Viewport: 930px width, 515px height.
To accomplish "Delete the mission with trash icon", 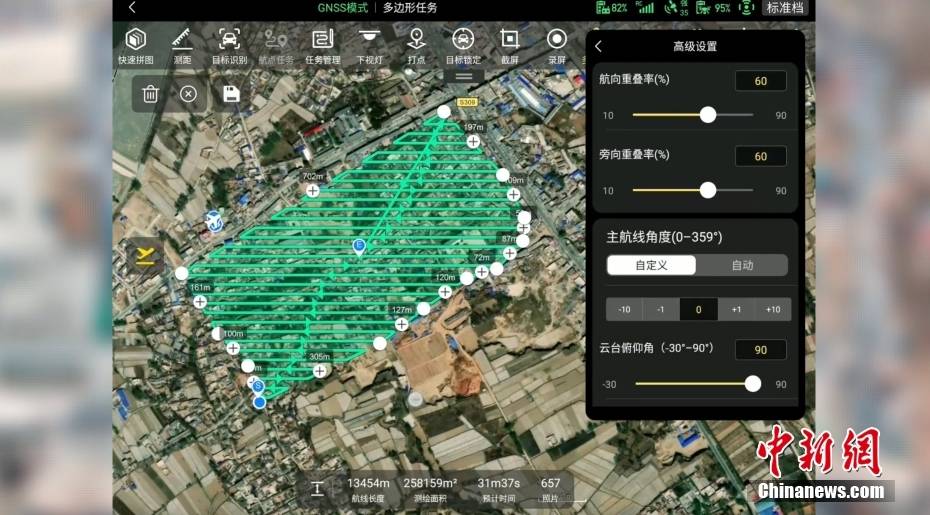I will coord(151,94).
